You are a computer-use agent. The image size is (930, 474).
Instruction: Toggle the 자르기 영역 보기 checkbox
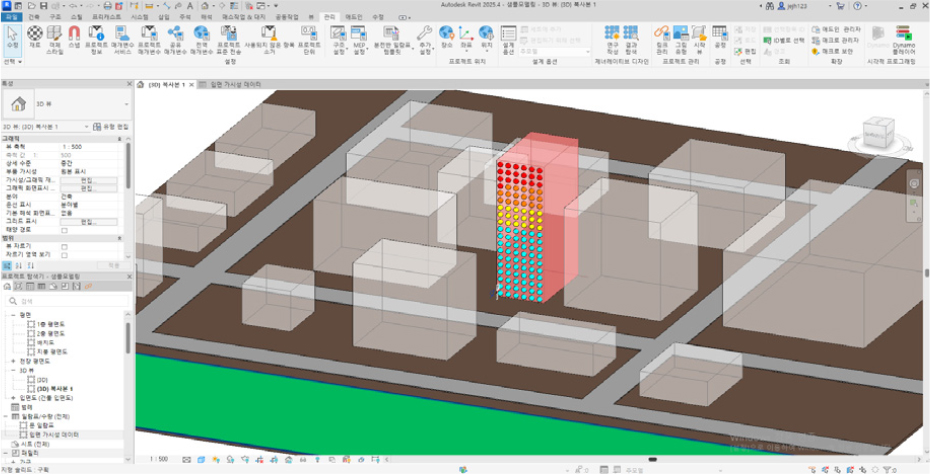pos(65,255)
